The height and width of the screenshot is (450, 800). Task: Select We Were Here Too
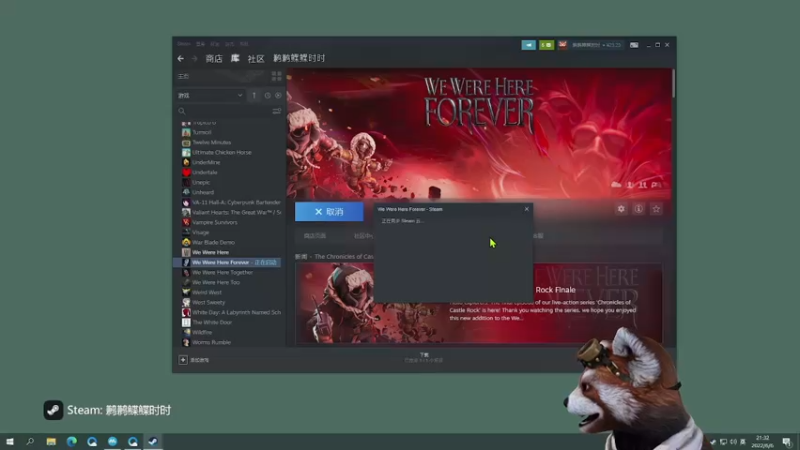216,282
